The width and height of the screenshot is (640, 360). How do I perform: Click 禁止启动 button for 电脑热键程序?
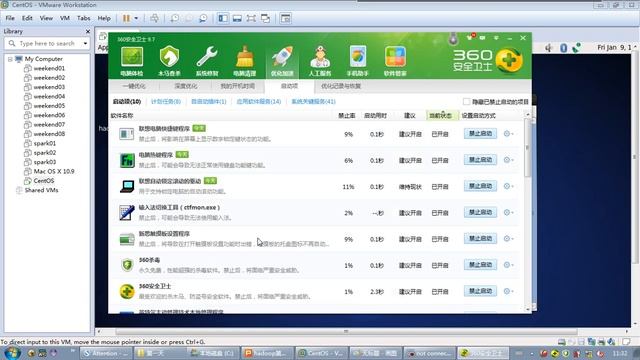click(x=480, y=160)
